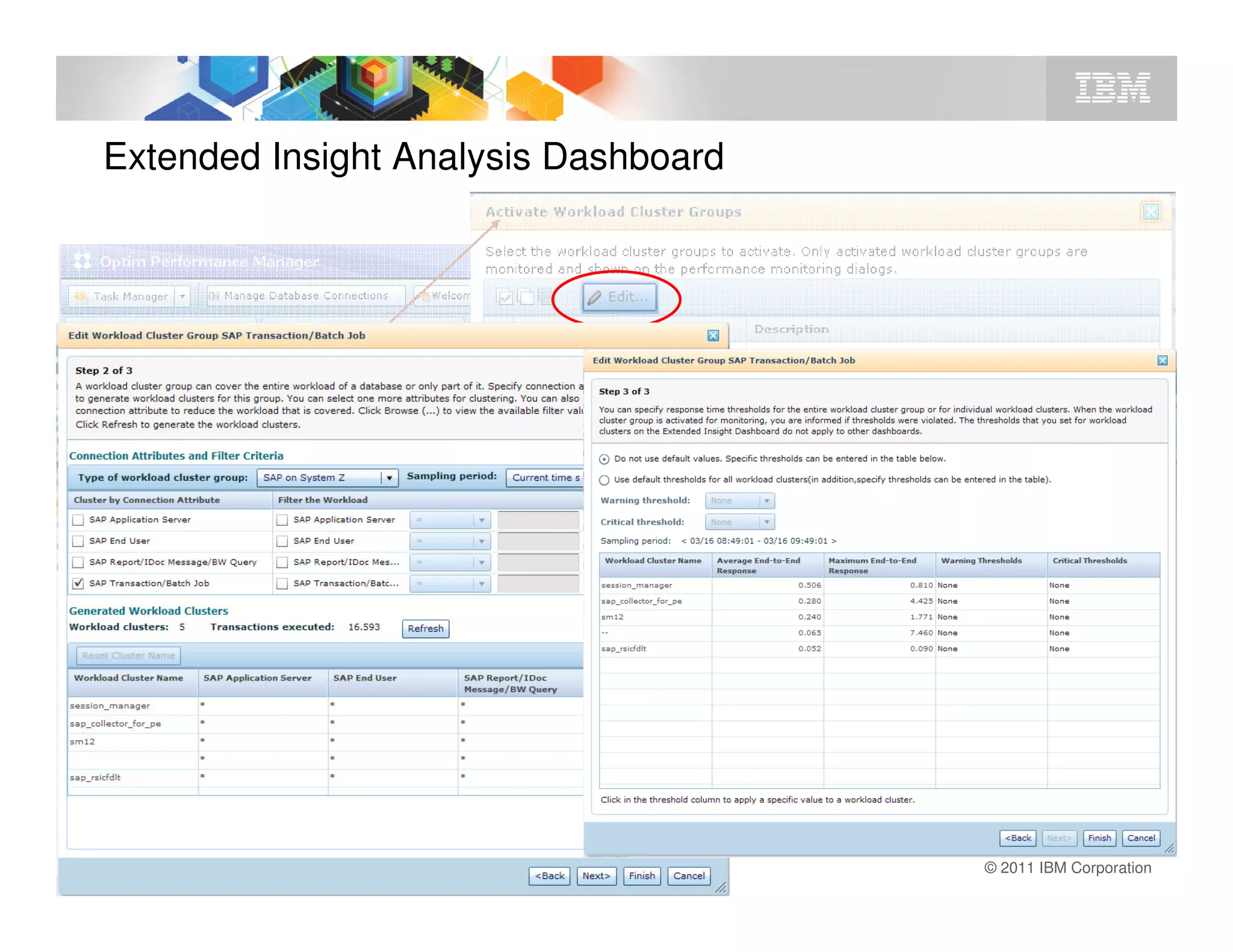Select 'Use default thresholds for all workload clusters' radio

(604, 480)
